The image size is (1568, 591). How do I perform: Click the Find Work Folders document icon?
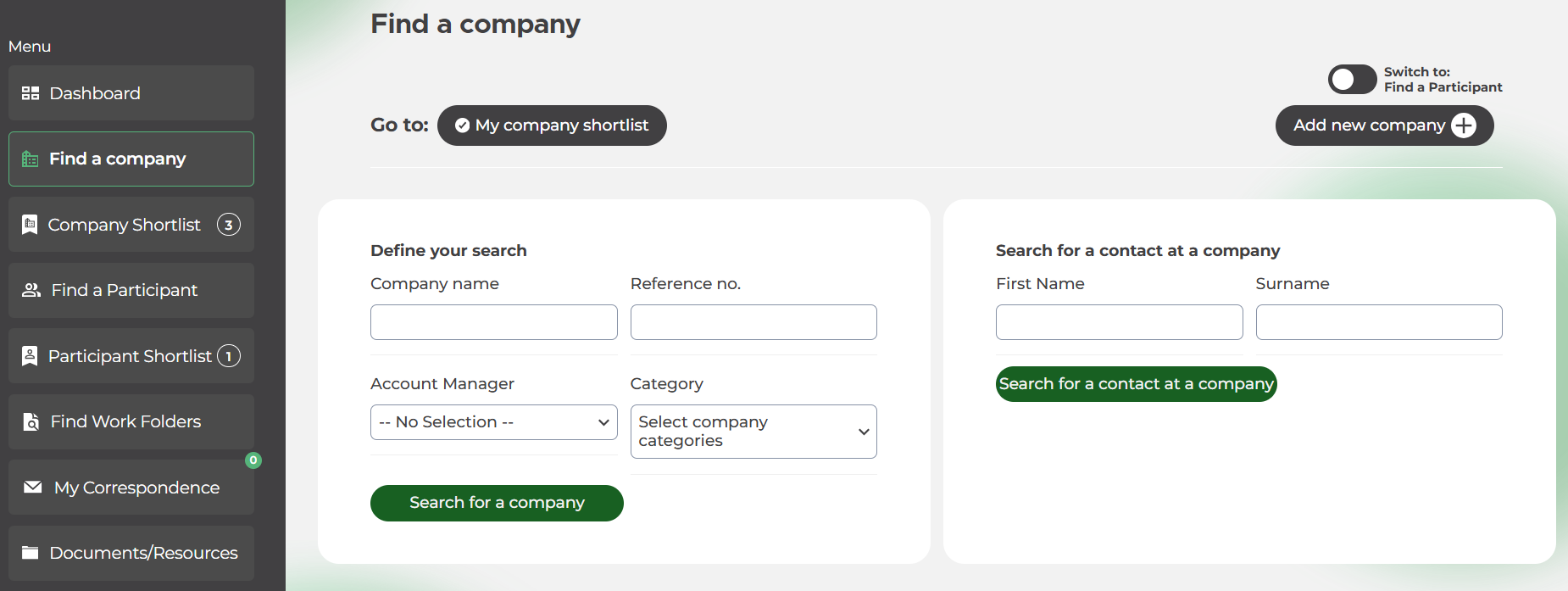point(31,421)
